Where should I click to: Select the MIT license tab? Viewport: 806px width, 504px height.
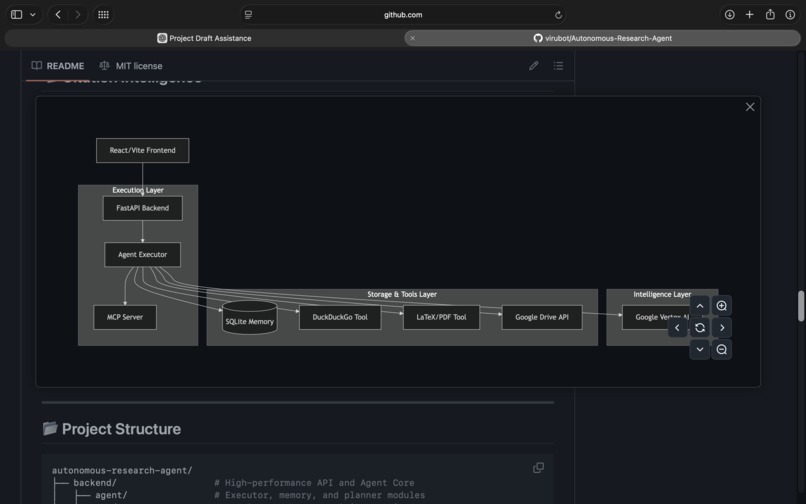131,66
